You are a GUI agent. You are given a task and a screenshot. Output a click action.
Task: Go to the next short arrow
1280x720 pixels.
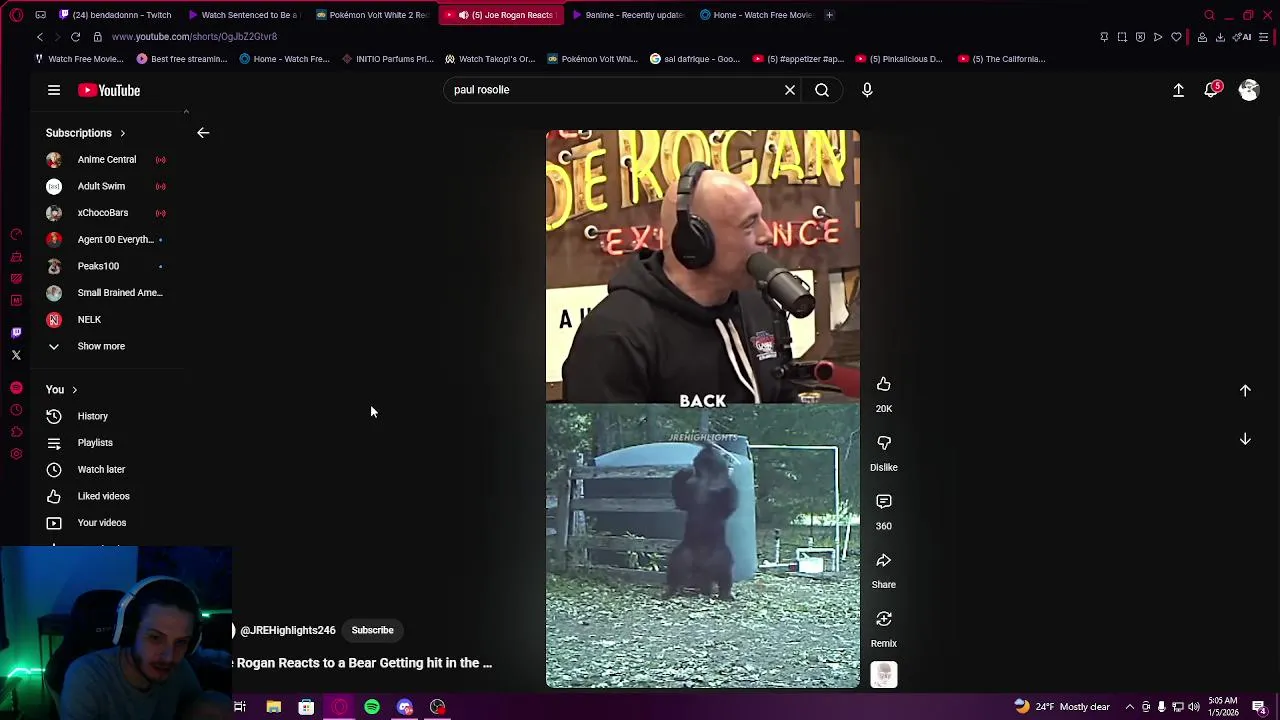point(1245,439)
